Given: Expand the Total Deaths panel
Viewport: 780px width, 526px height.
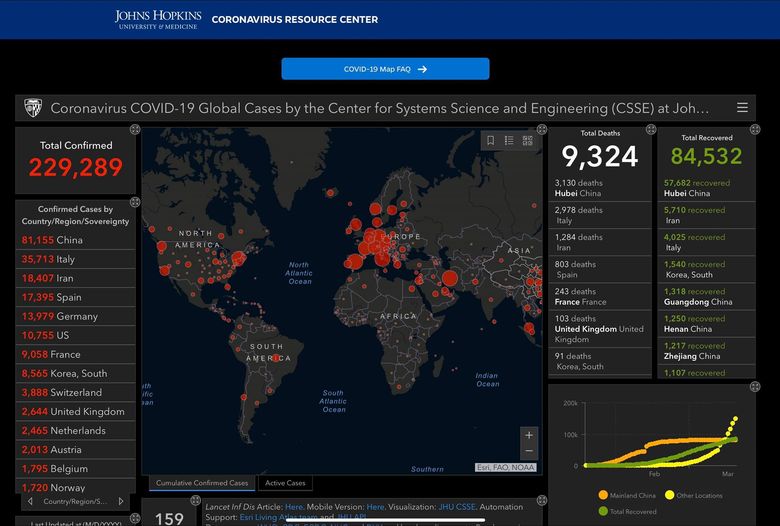Looking at the screenshot, I should pyautogui.click(x=651, y=130).
